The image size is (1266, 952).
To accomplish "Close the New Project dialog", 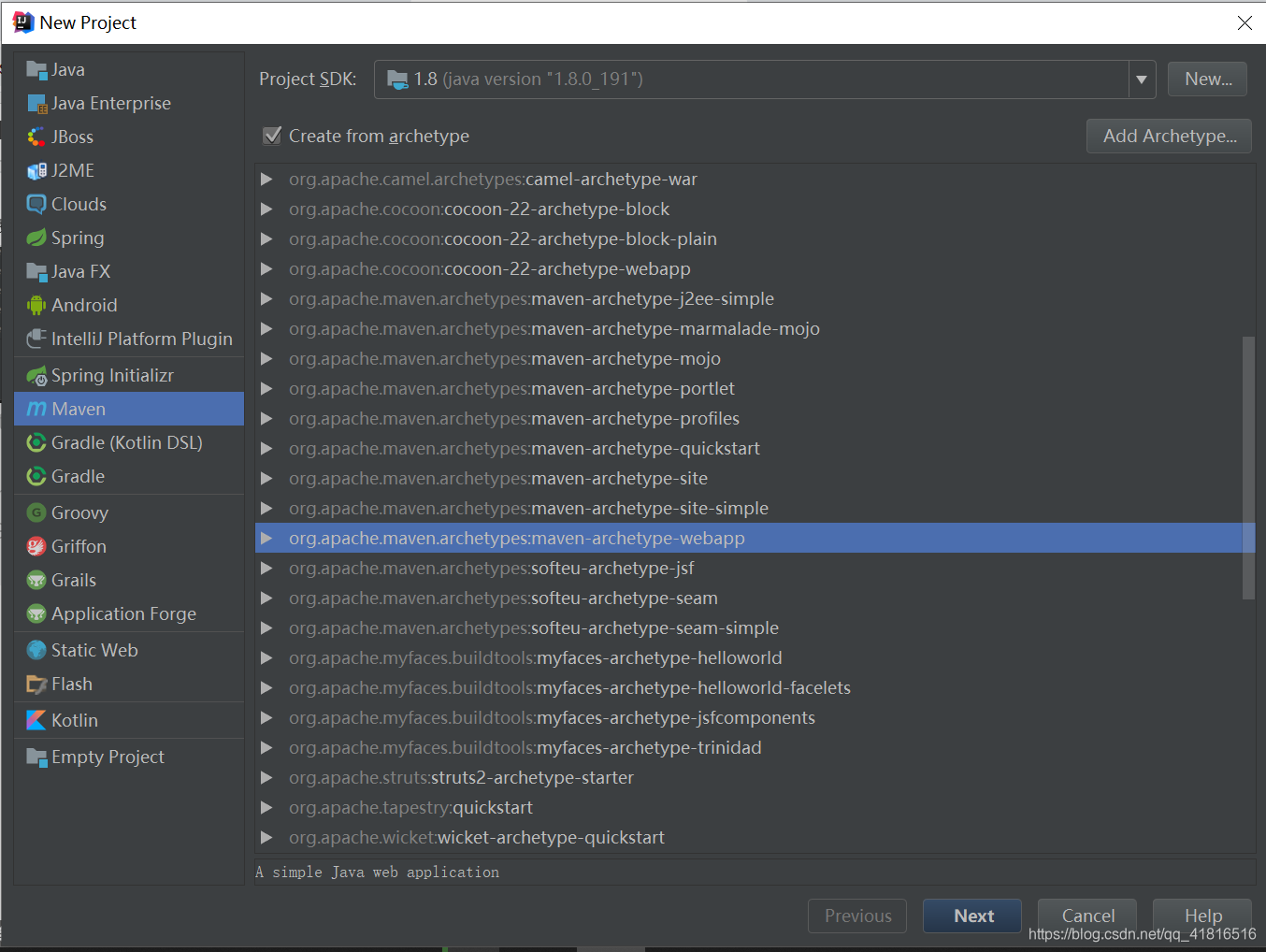I will click(x=1244, y=22).
